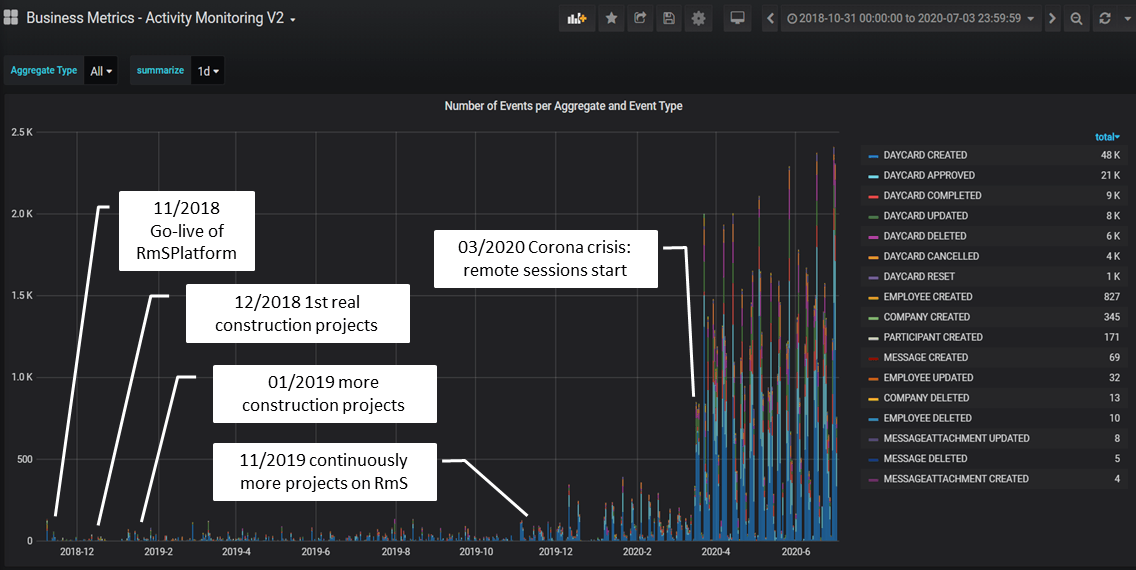The image size is (1136, 570).
Task: Click COMPANY DELETED legend label
Action: point(926,398)
